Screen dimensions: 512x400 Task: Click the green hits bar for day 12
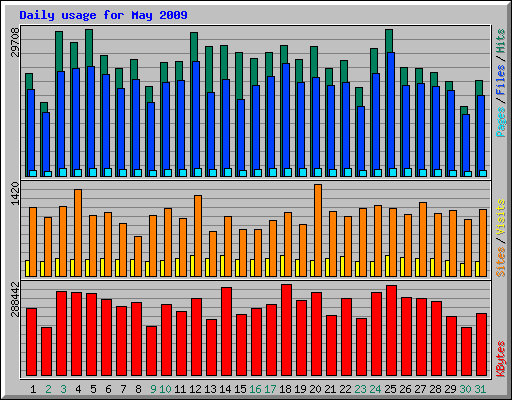tap(194, 47)
